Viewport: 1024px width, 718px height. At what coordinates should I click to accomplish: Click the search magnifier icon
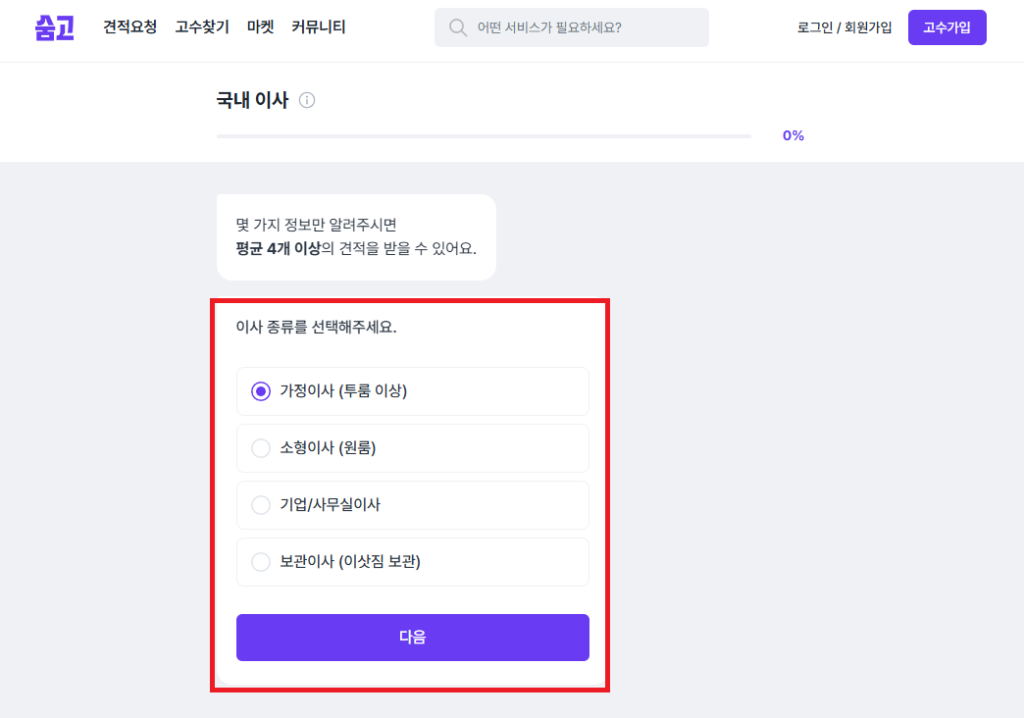458,28
